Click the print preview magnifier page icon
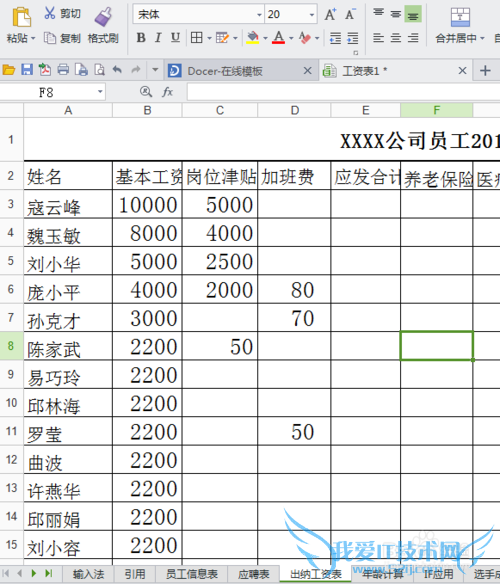 tap(99, 70)
